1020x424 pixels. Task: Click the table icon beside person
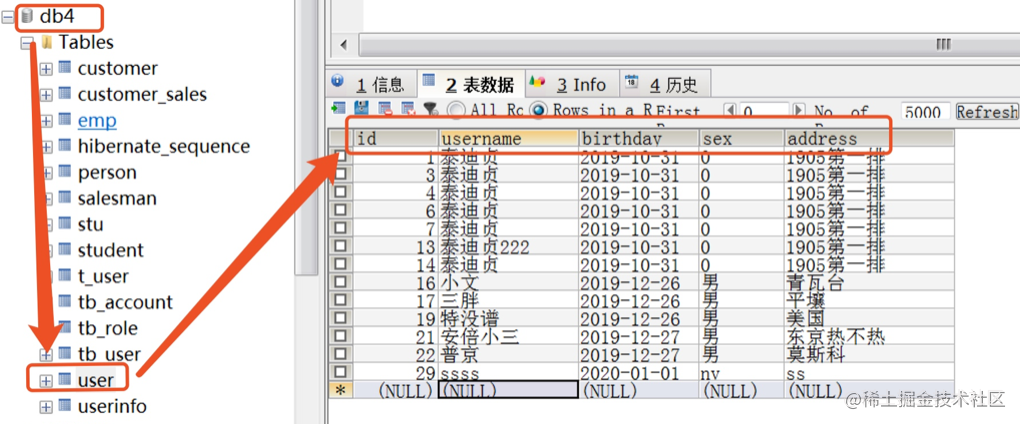[x=64, y=171]
